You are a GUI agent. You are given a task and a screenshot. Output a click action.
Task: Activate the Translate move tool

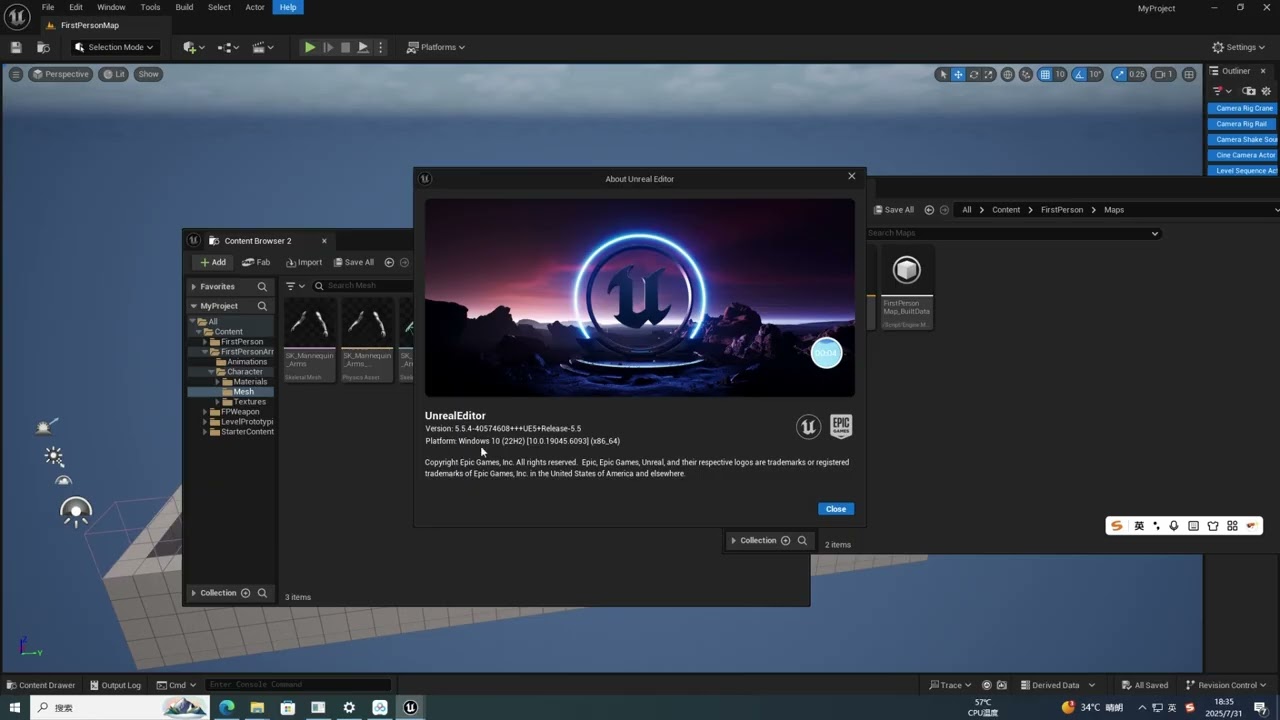(958, 74)
